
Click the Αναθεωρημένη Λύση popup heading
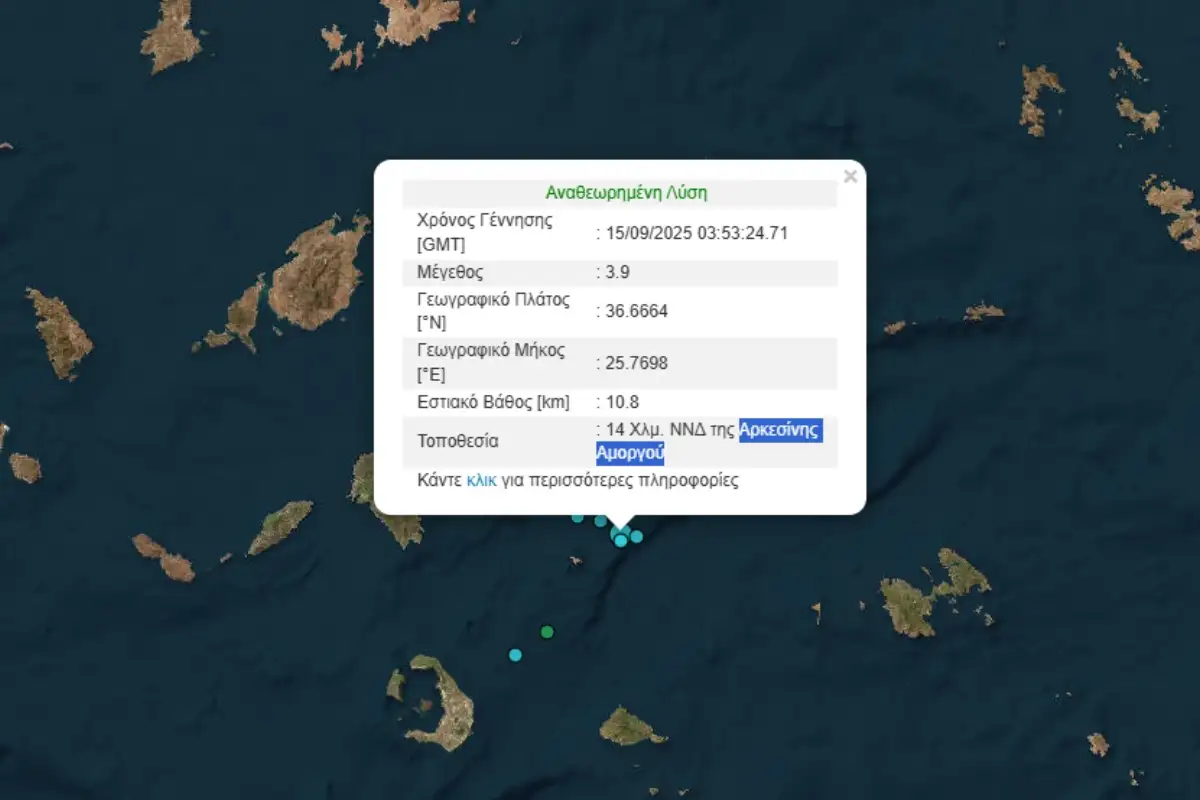click(626, 193)
